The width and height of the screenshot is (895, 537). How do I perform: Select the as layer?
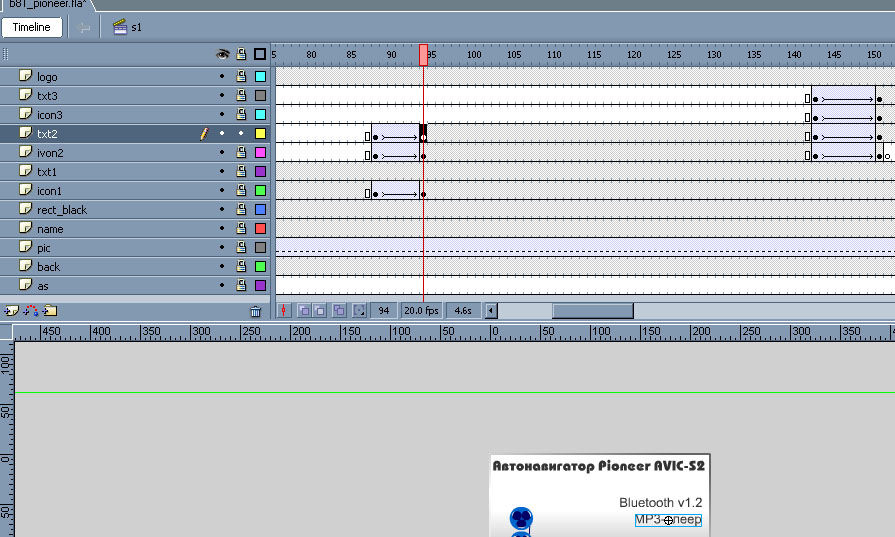(135, 285)
